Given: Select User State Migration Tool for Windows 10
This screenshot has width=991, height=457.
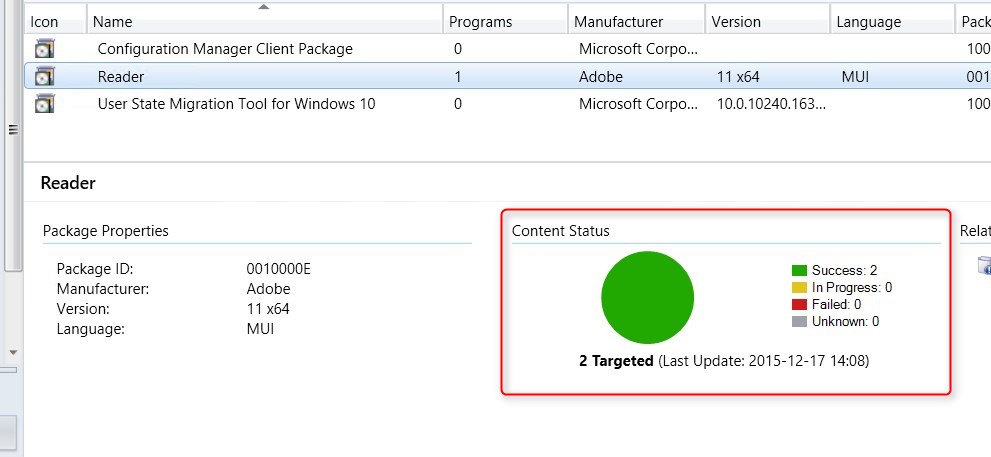Looking at the screenshot, I should (x=236, y=104).
